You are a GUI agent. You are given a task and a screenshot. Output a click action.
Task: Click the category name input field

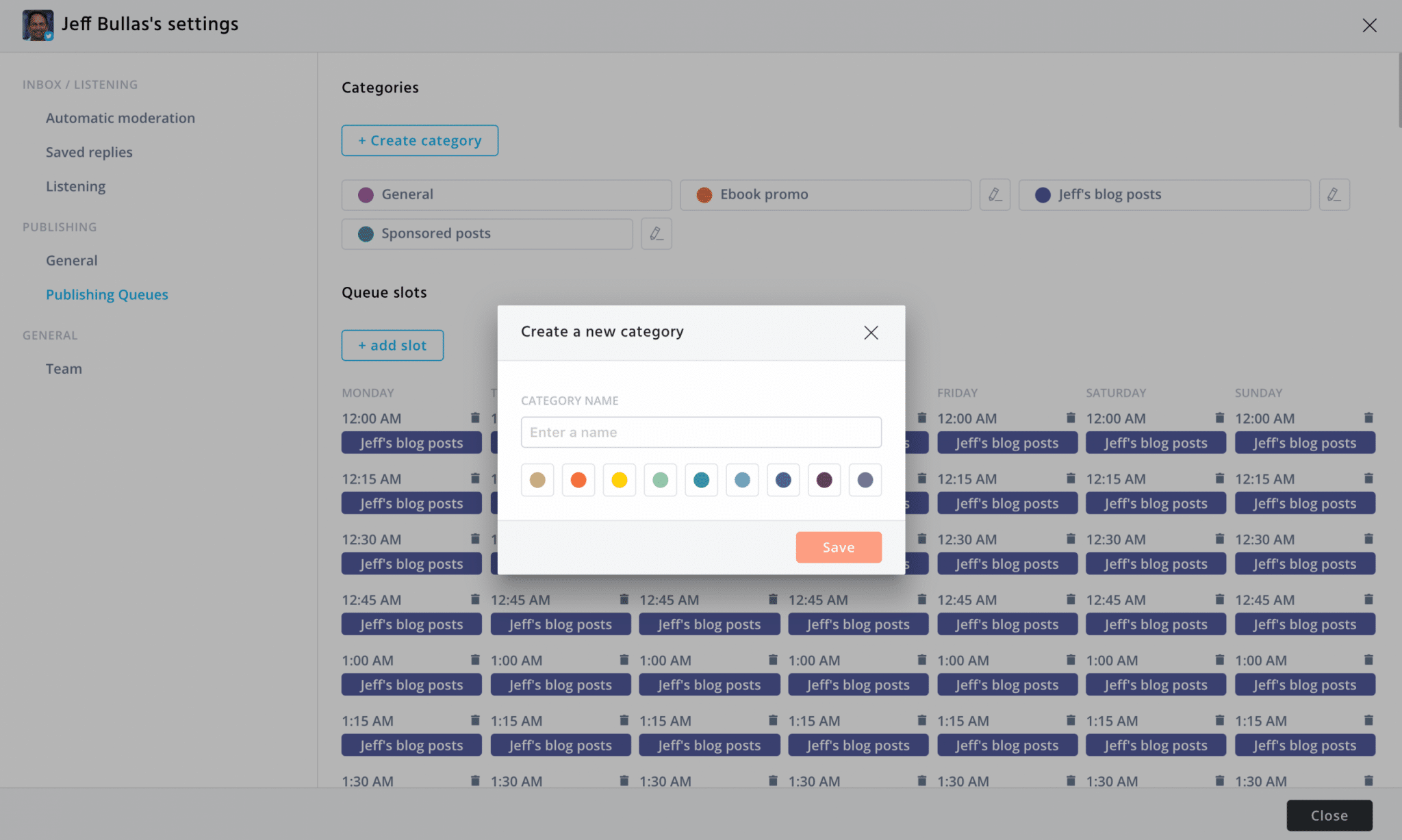coord(700,431)
